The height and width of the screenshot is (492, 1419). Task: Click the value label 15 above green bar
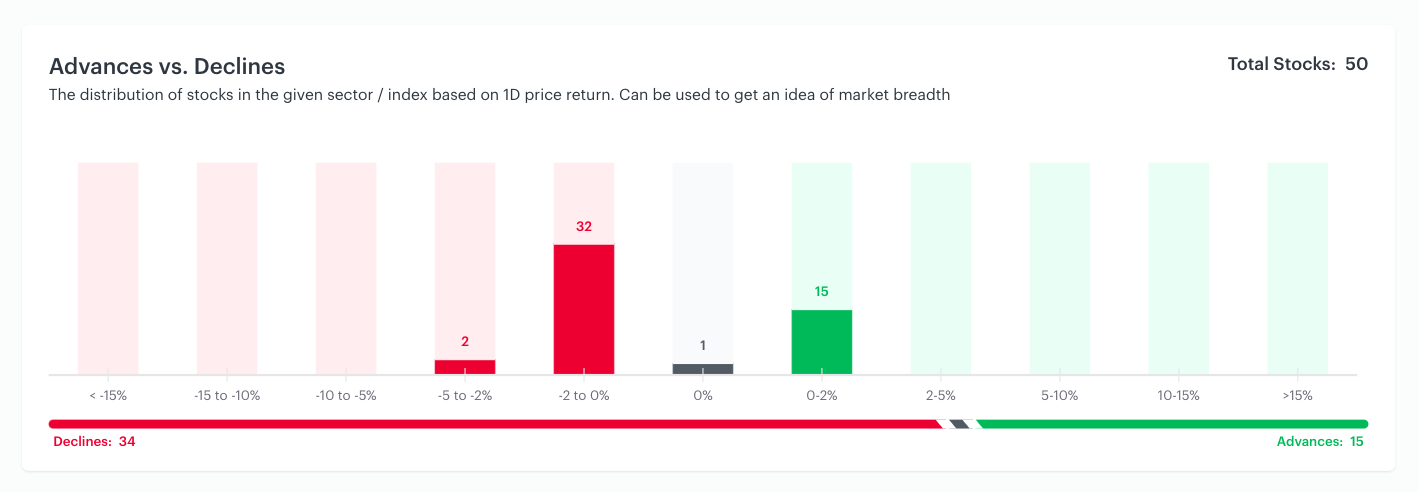click(x=822, y=292)
